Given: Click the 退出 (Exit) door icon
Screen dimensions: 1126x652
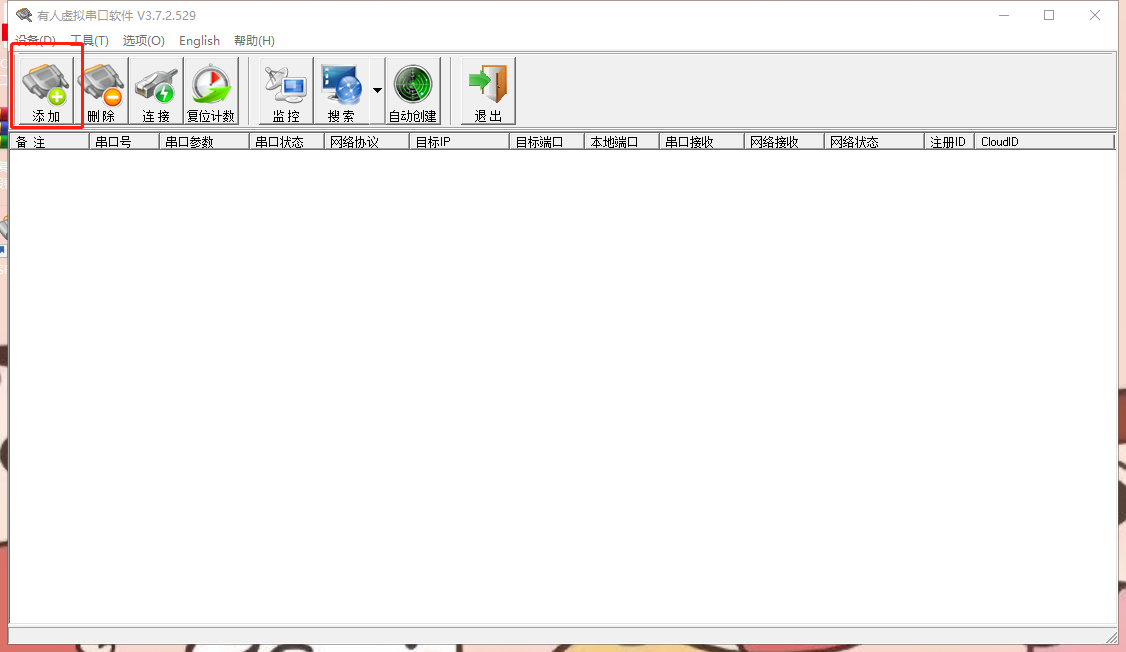Looking at the screenshot, I should (x=488, y=90).
